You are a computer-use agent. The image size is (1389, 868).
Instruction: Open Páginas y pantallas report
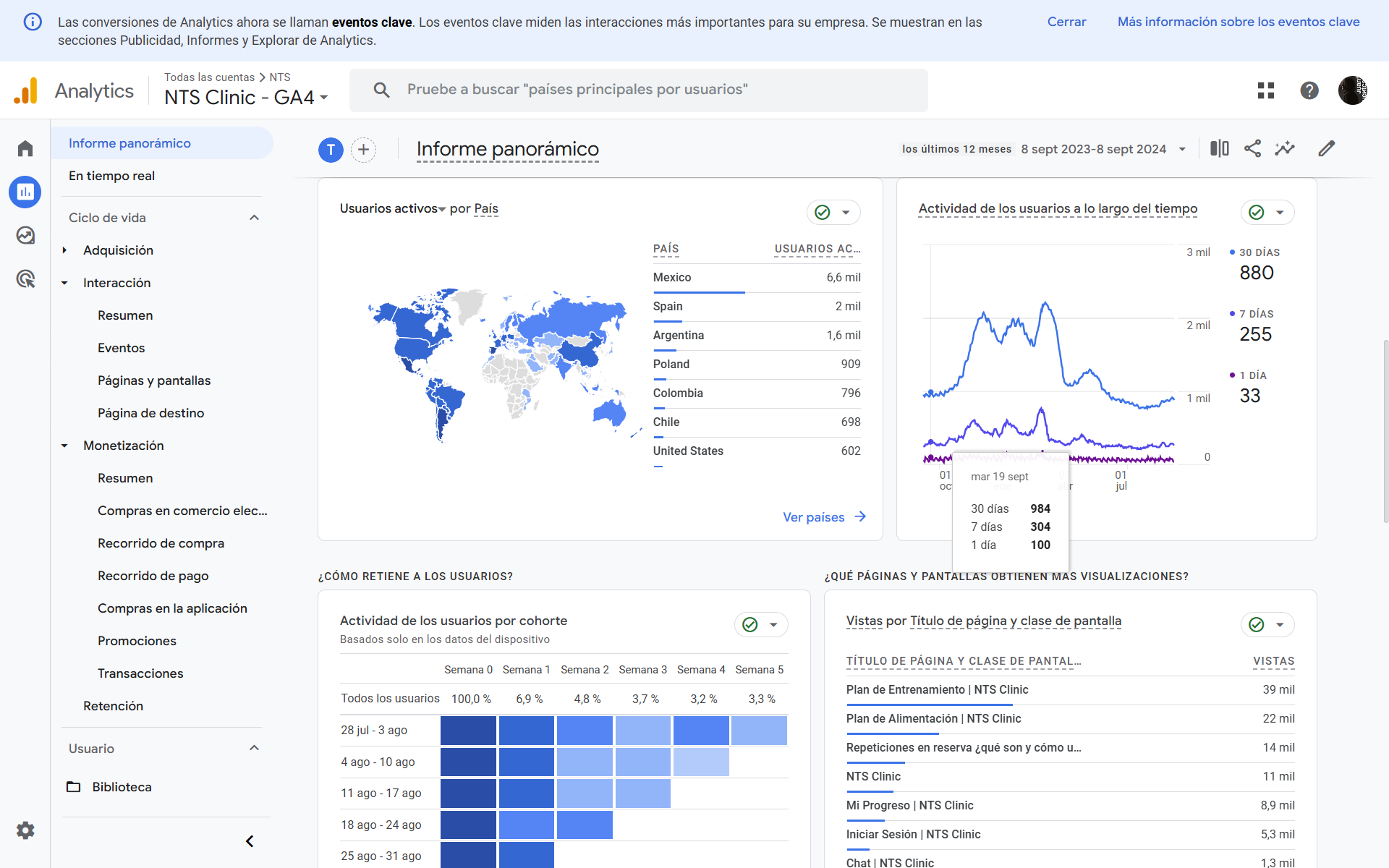(x=154, y=380)
